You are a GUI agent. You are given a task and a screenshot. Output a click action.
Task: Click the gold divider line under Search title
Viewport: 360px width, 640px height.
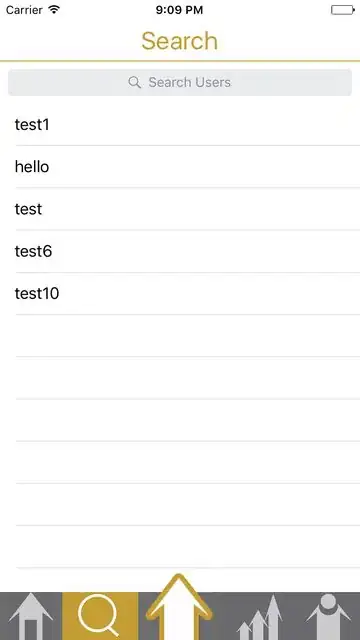(180, 61)
